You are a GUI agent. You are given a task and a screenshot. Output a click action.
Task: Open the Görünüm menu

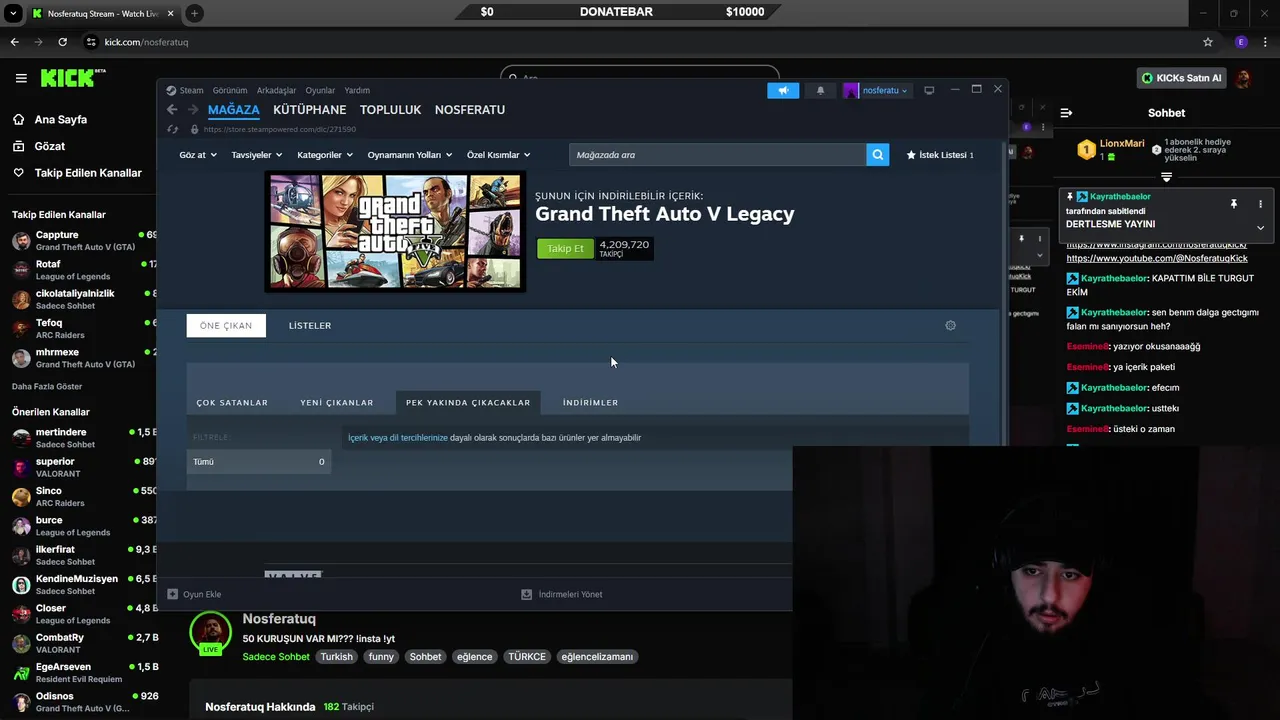pos(230,90)
